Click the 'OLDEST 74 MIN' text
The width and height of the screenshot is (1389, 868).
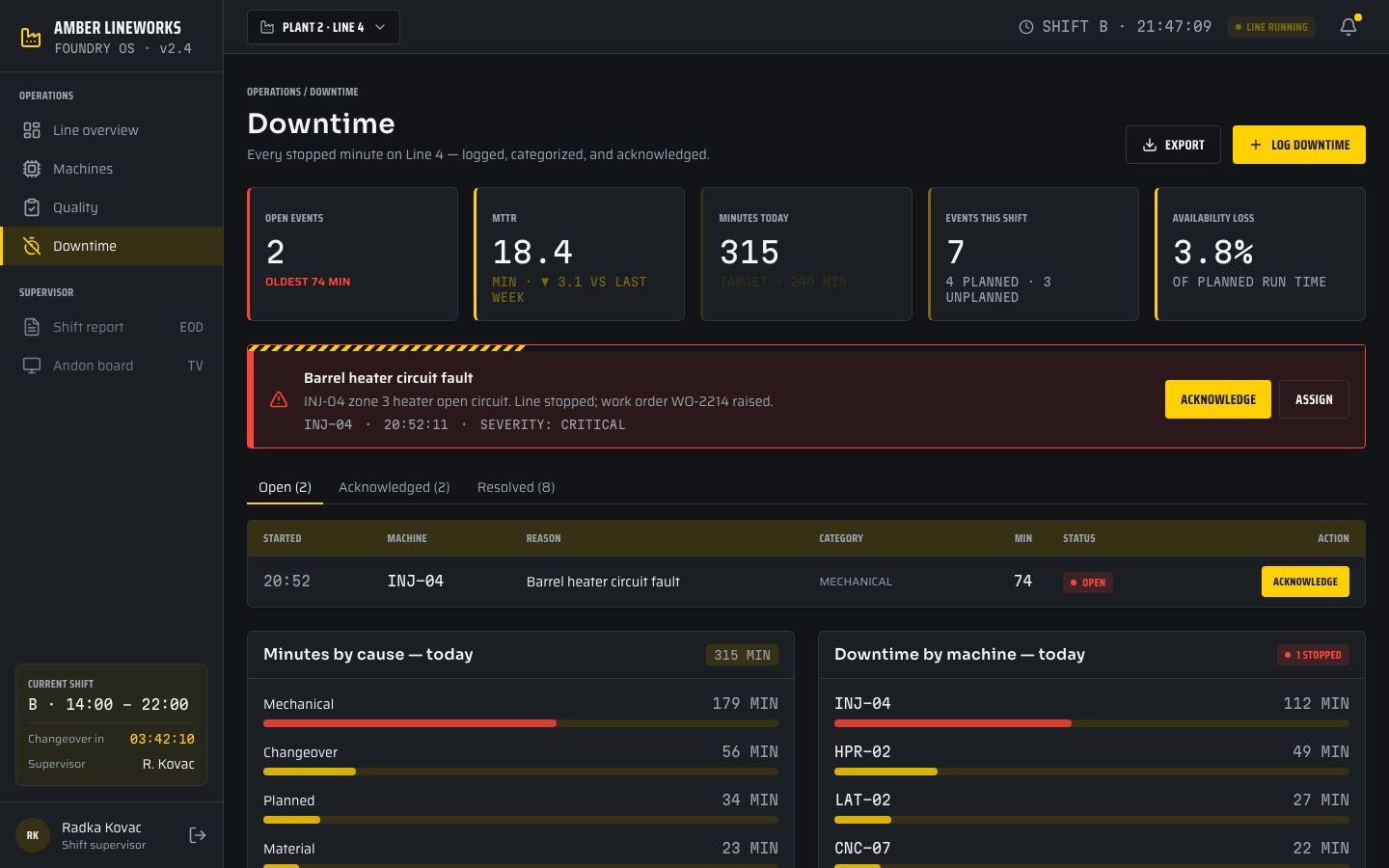(308, 282)
